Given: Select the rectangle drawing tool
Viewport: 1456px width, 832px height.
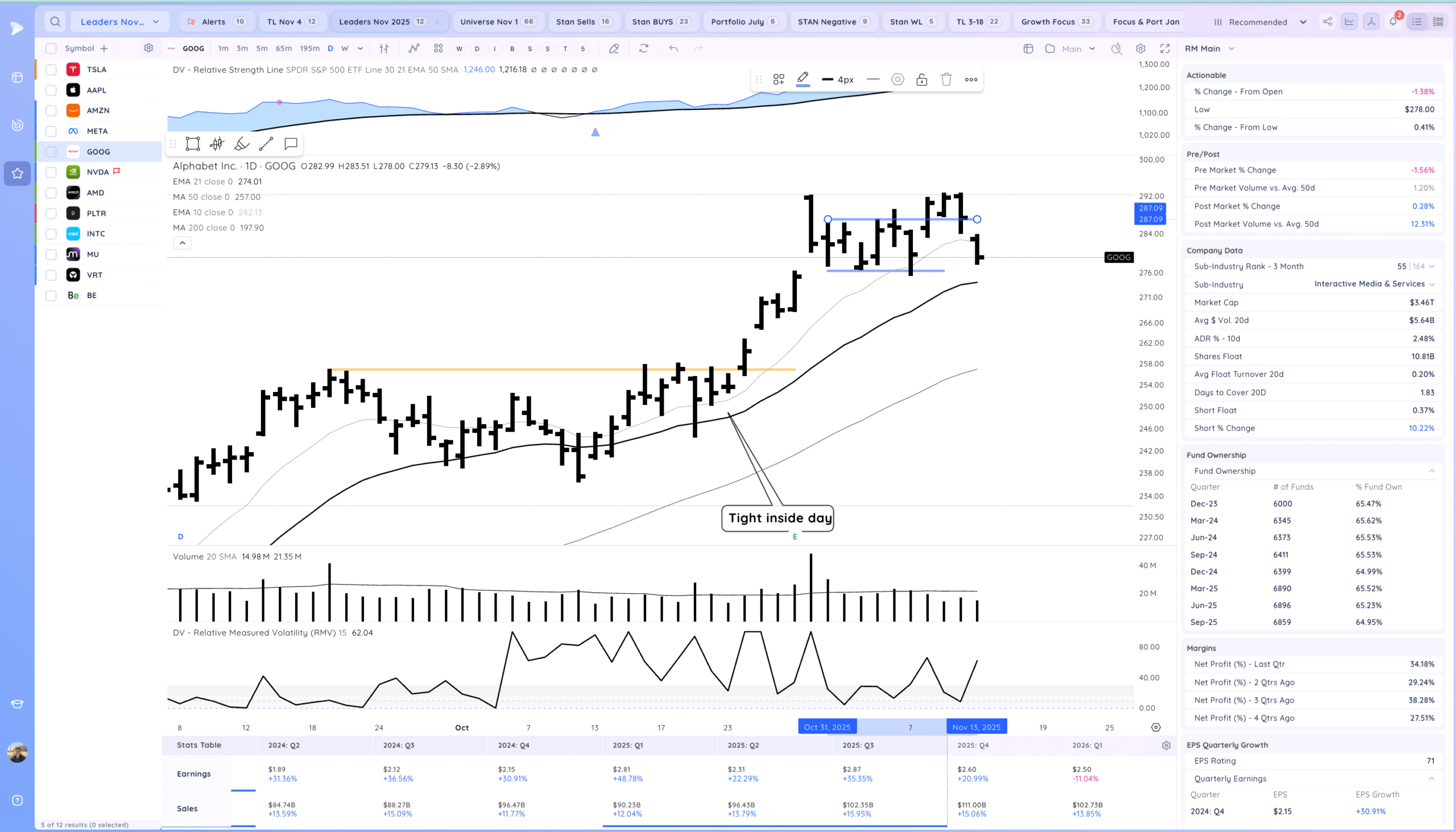Looking at the screenshot, I should pos(193,143).
